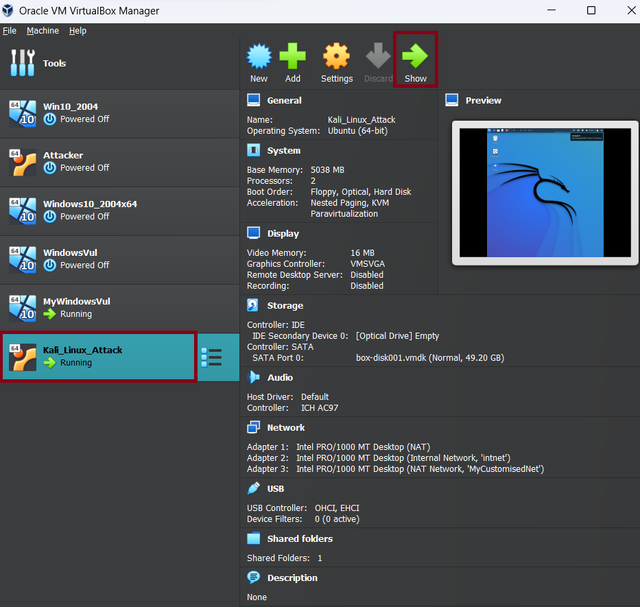
Task: Click the Display section heading
Action: 283,233
